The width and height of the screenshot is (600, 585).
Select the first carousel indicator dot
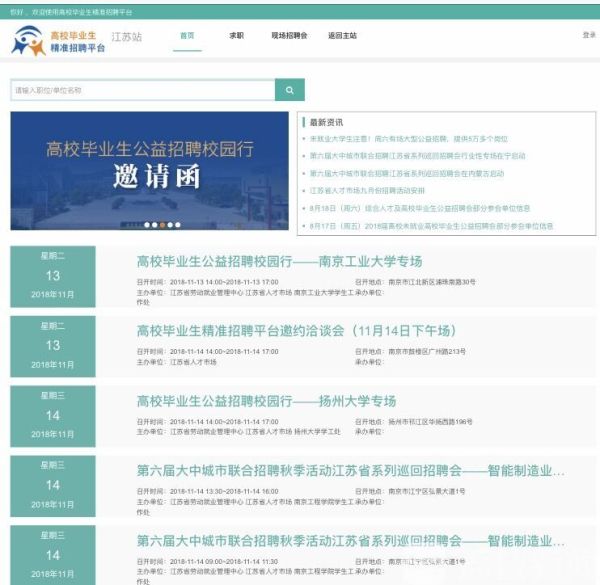(x=146, y=225)
